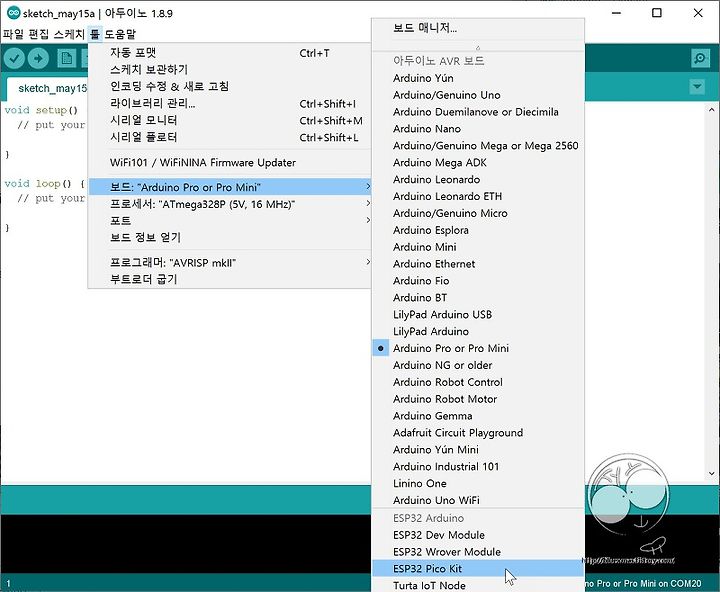This screenshot has width=720, height=592.
Task: Click the Arduino logo in title bar
Action: 13,13
